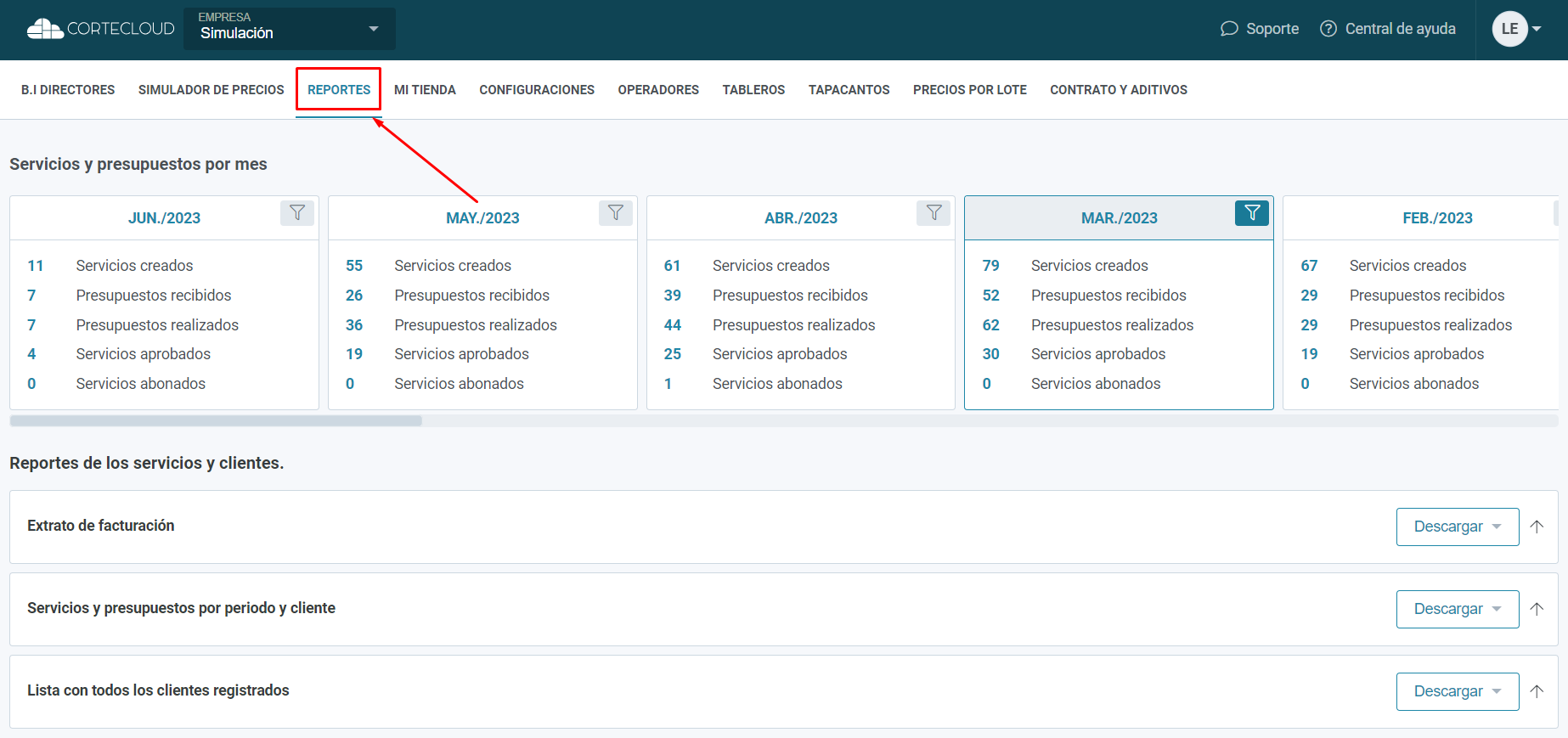Click Servicios y presupuestos por periodo y cliente
Image resolution: width=1568 pixels, height=738 pixels.
[181, 608]
